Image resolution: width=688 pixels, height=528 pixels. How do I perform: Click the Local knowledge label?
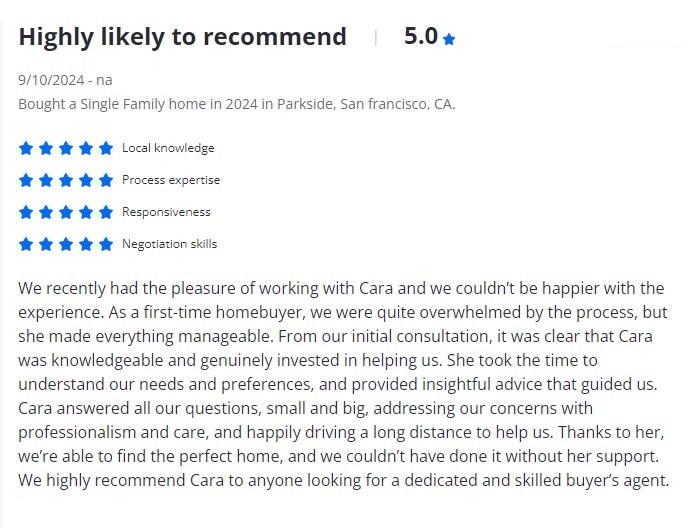pyautogui.click(x=168, y=148)
